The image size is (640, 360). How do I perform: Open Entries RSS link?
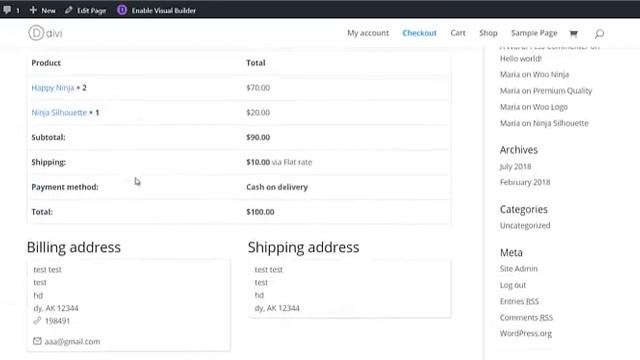pos(519,301)
